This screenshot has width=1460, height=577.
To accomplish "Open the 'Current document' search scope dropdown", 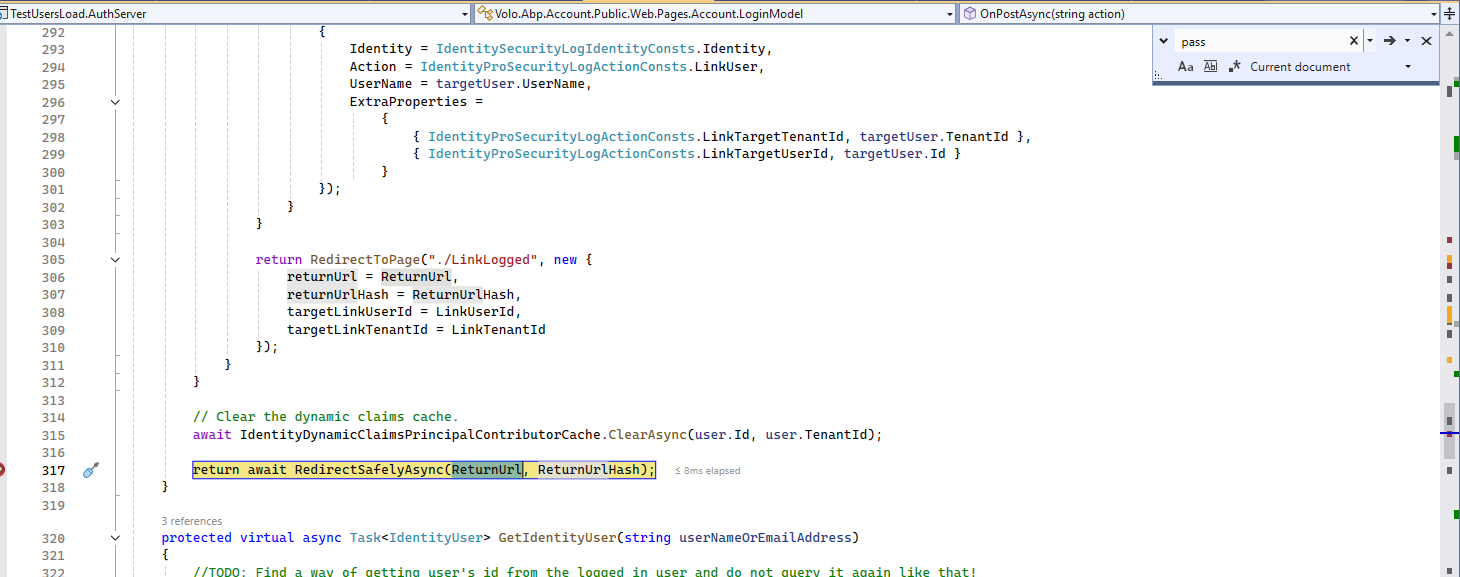I will [x=1408, y=67].
